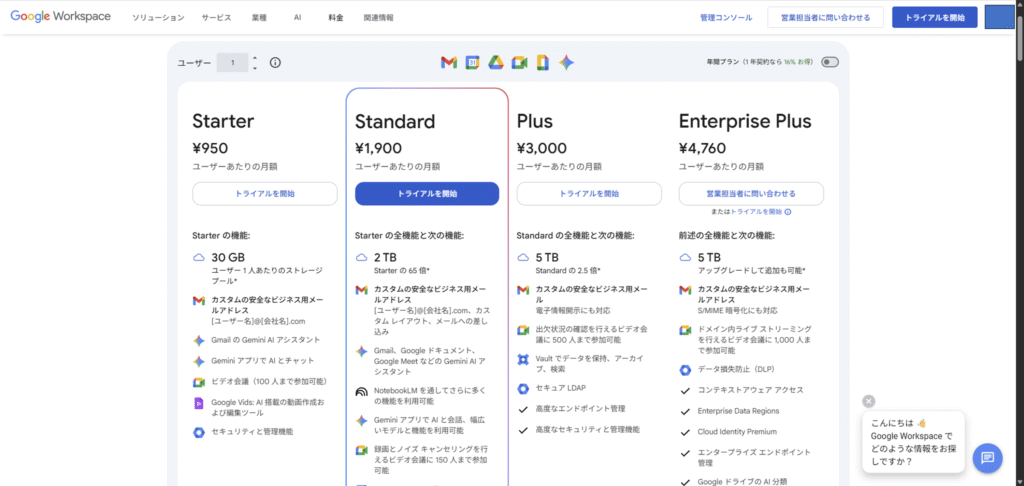Screen dimensions: 1024x486
Task: Click the Google Meet icon in the app icon row
Action: click(x=519, y=63)
